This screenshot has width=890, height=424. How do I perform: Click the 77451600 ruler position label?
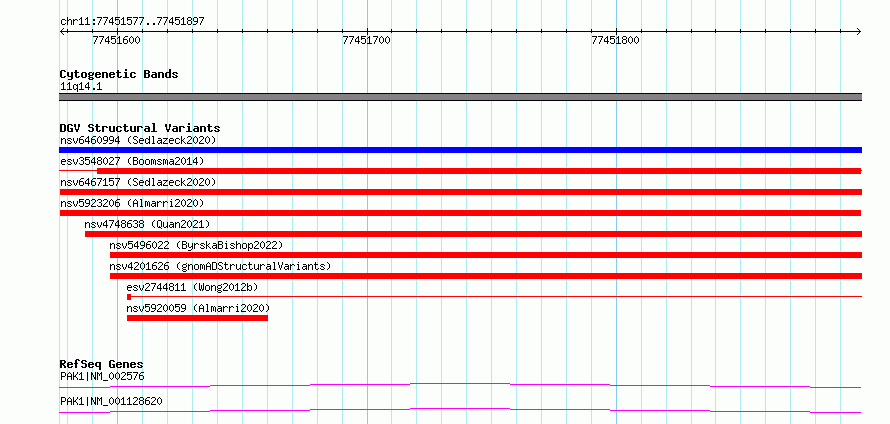(116, 40)
